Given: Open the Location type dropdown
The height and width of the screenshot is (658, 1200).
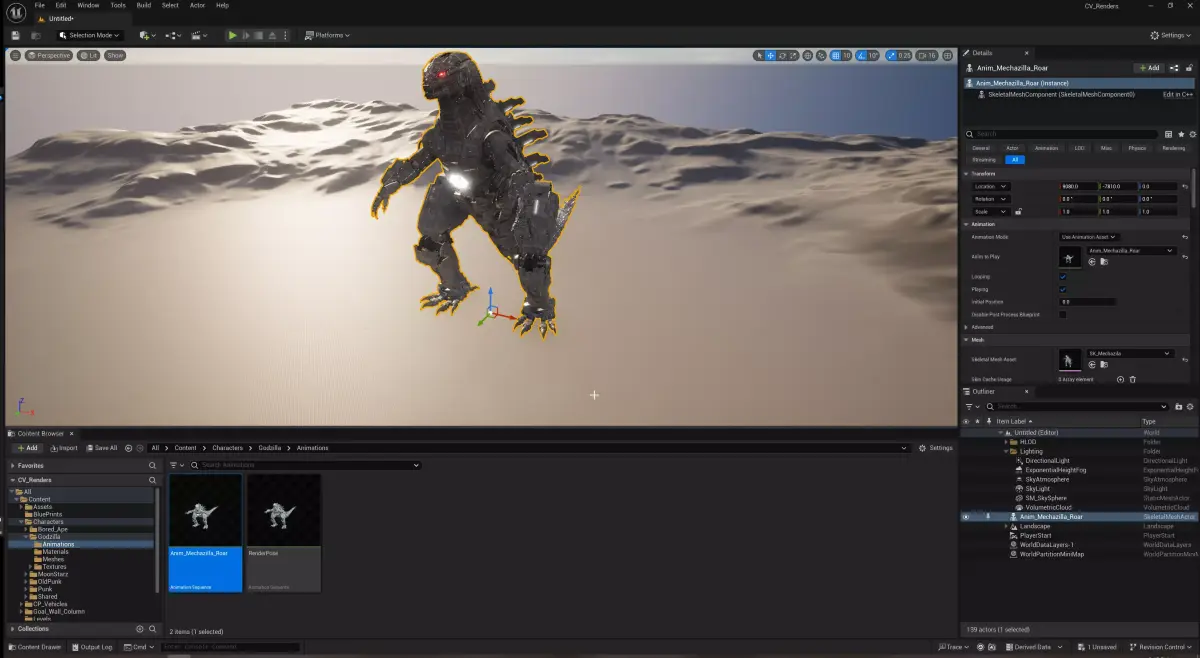Looking at the screenshot, I should pyautogui.click(x=991, y=186).
